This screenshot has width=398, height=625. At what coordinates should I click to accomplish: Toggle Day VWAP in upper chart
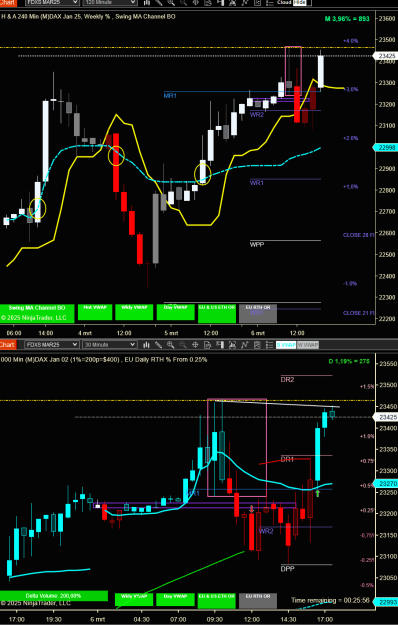[176, 312]
